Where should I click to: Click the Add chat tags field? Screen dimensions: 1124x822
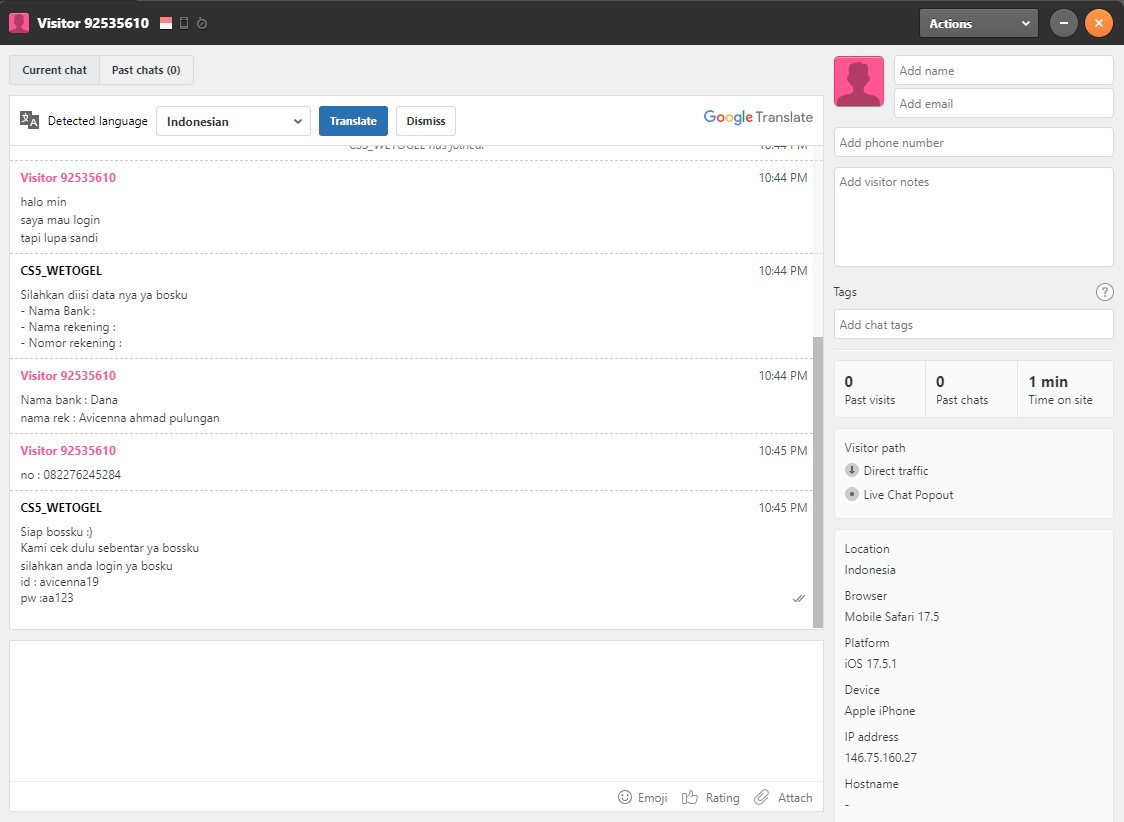[973, 324]
